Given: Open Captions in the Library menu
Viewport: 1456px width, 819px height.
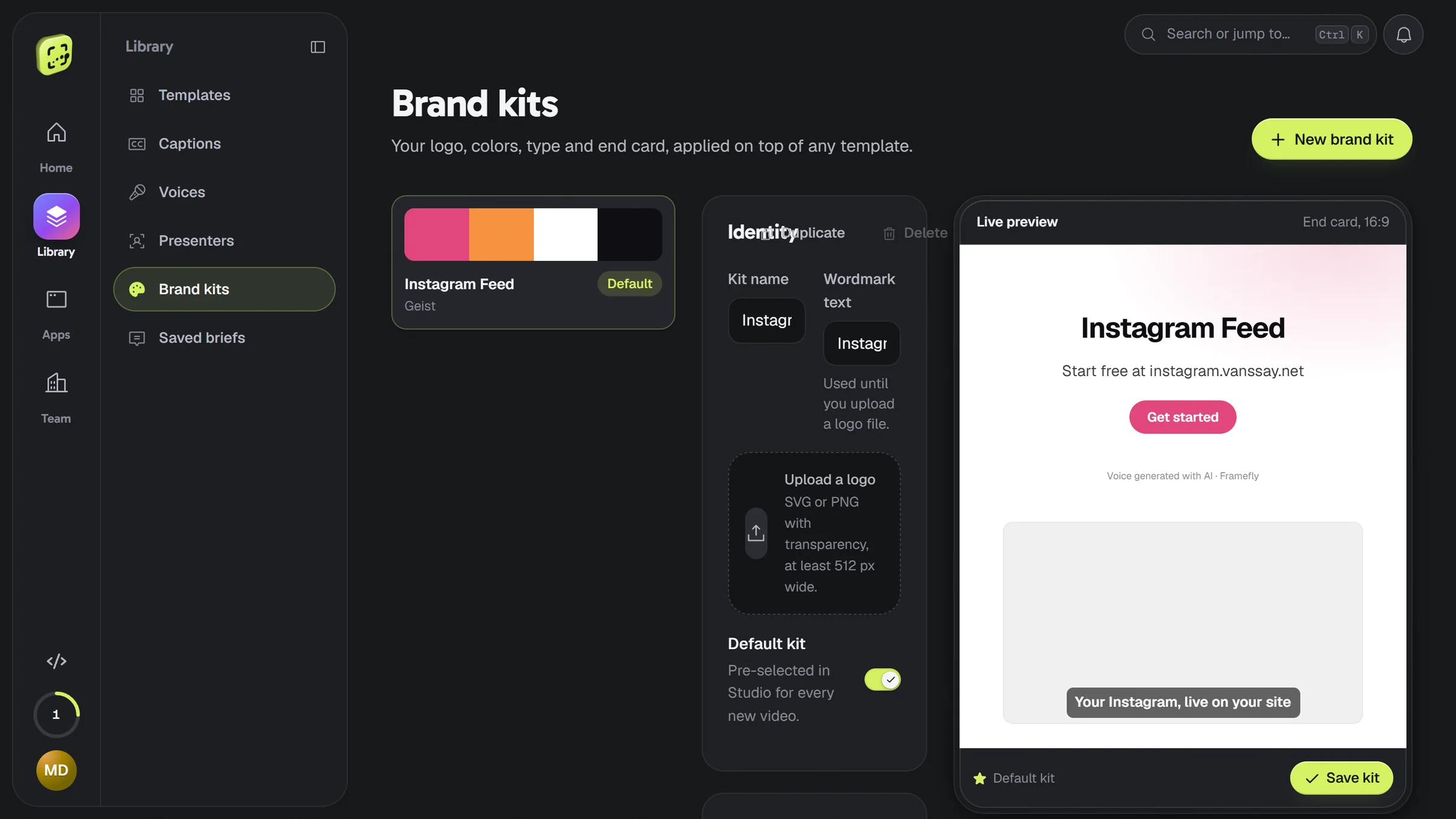Looking at the screenshot, I should (x=224, y=144).
